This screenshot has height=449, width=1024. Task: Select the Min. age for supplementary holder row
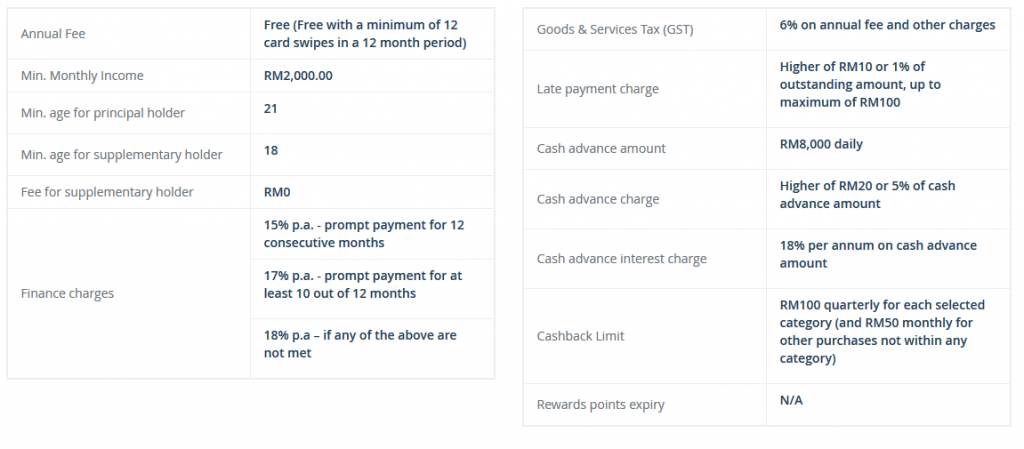coord(251,155)
